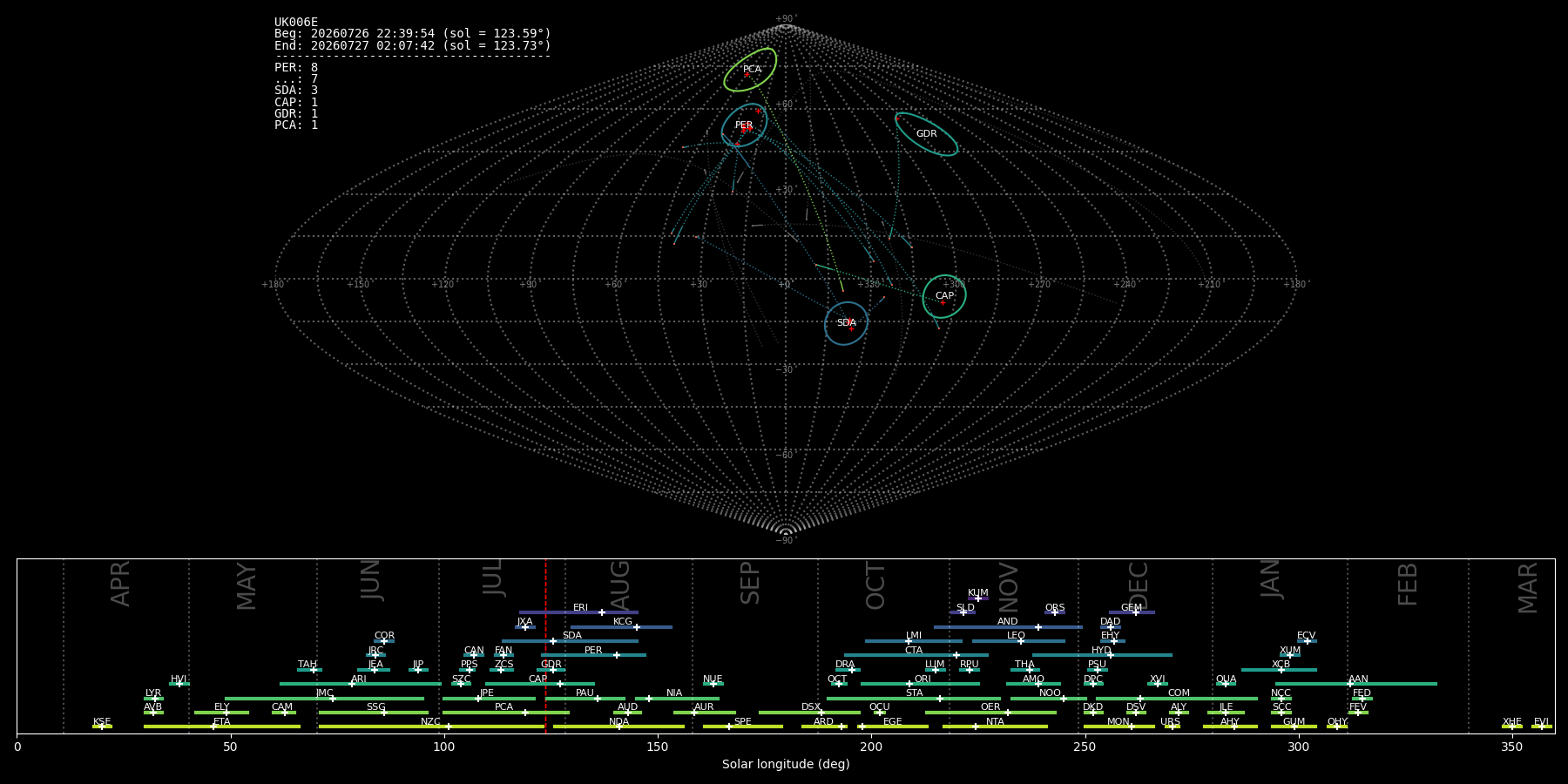Click the LYR shower marker in the timeline
This screenshot has width=1568, height=784.
tap(154, 698)
